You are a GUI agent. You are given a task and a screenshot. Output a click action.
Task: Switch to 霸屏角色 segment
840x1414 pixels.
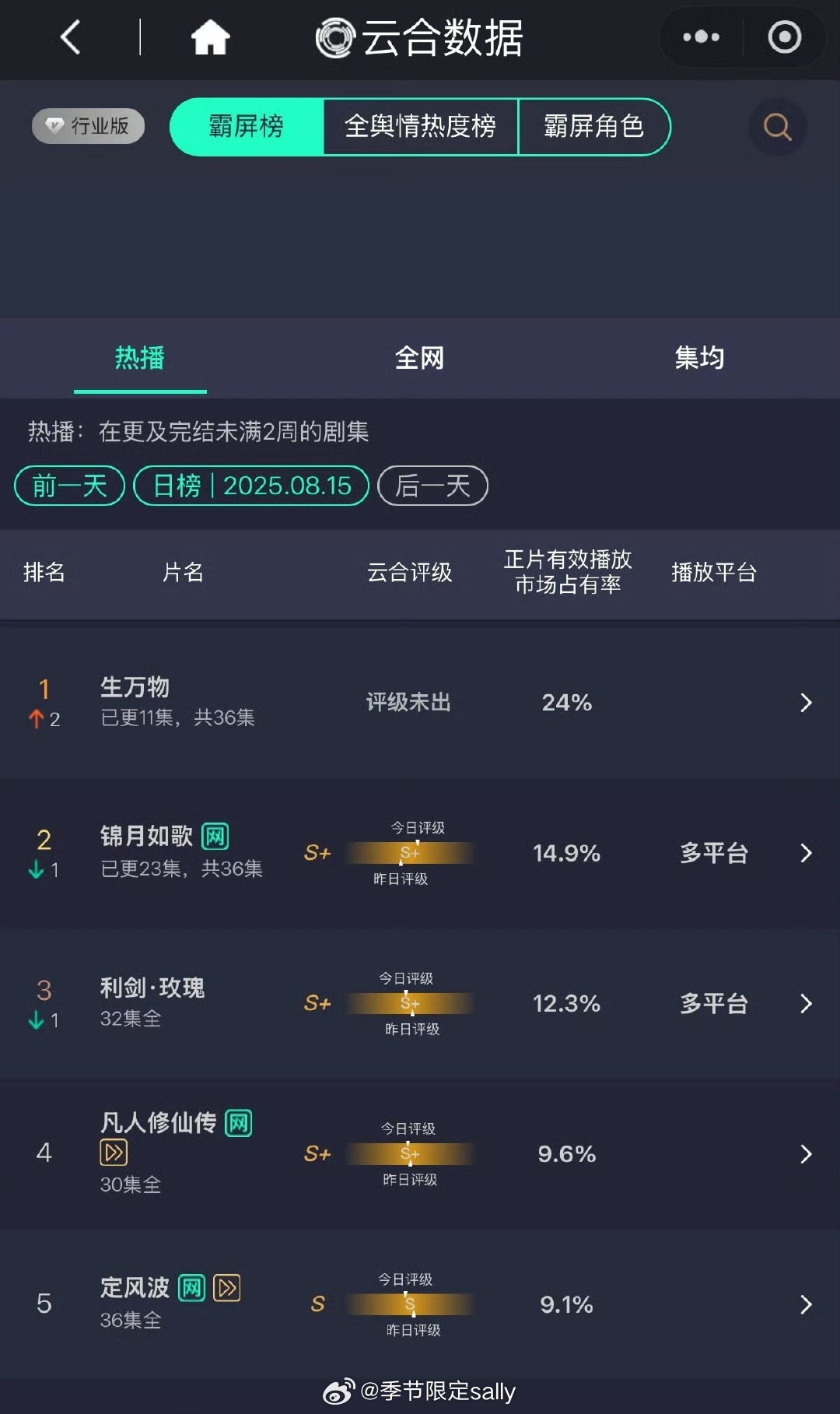593,126
